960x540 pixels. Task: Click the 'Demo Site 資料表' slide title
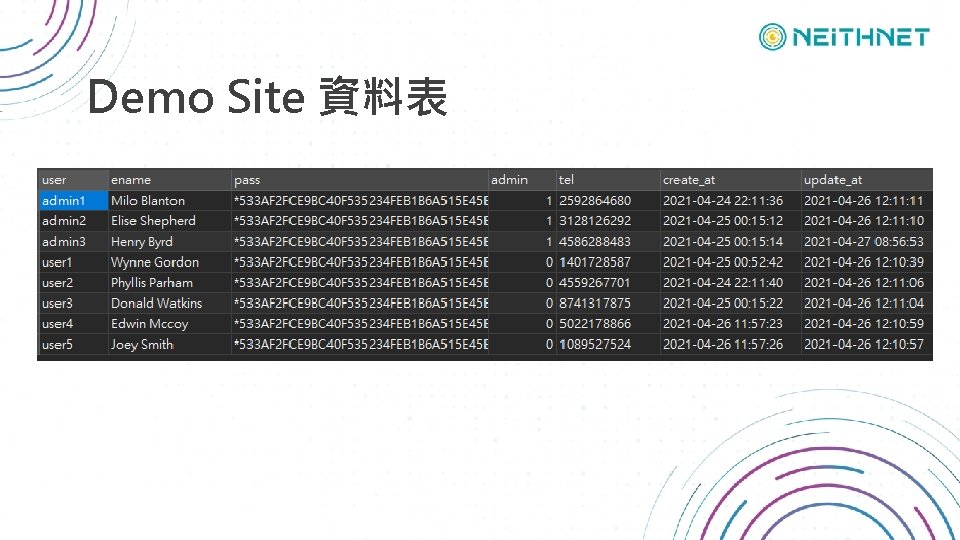[x=268, y=97]
